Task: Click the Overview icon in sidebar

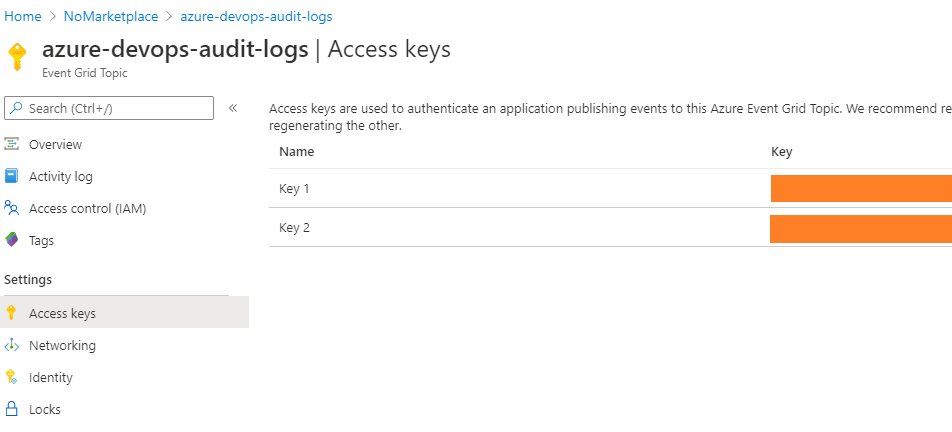Action: point(12,145)
